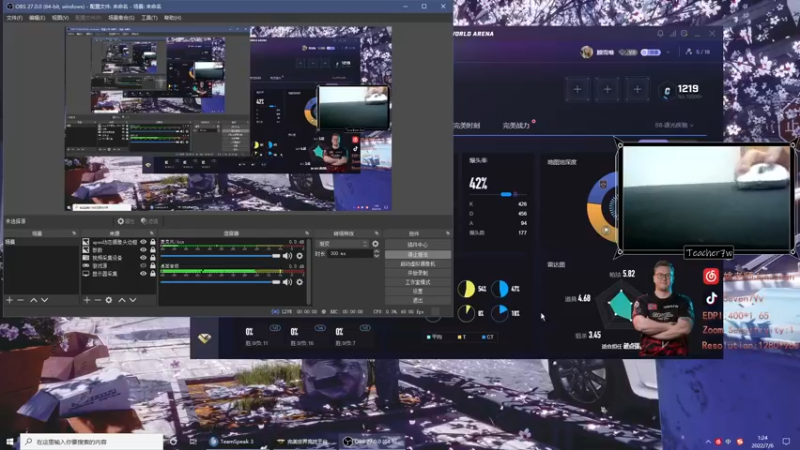
Task: Open the 渐变 scene transition dropdown
Action: click(x=342, y=244)
